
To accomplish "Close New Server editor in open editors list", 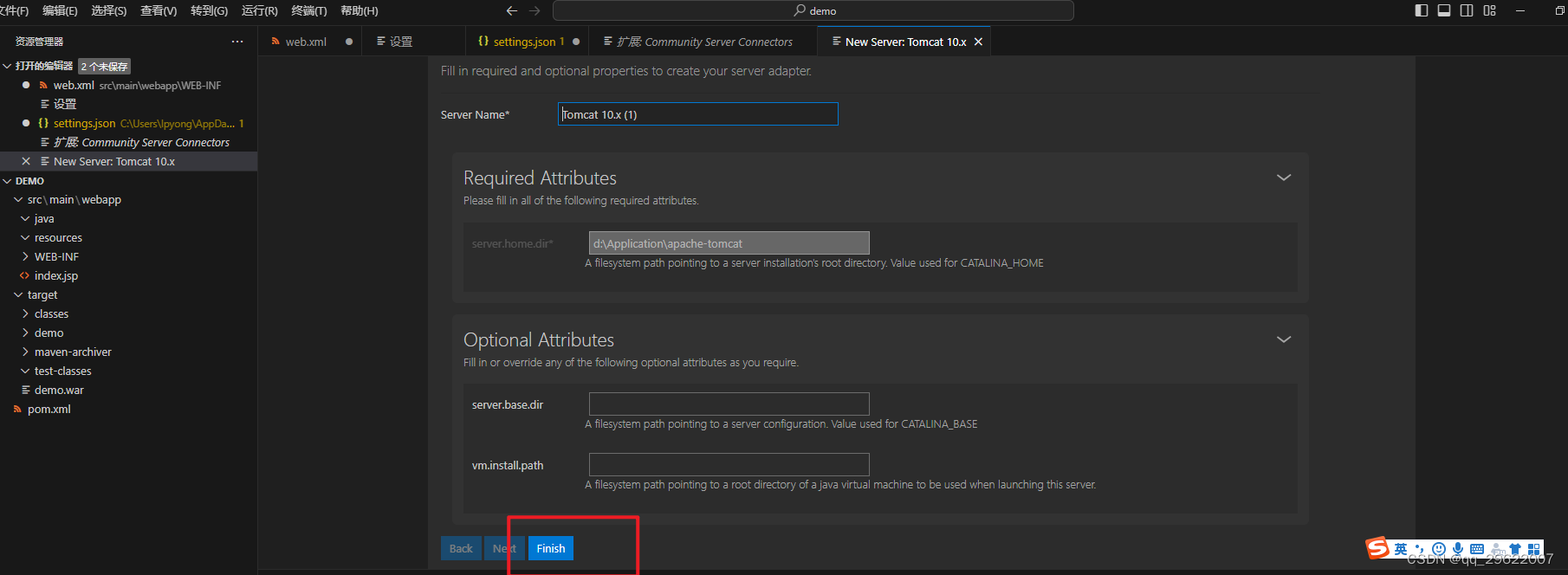I will coord(26,161).
